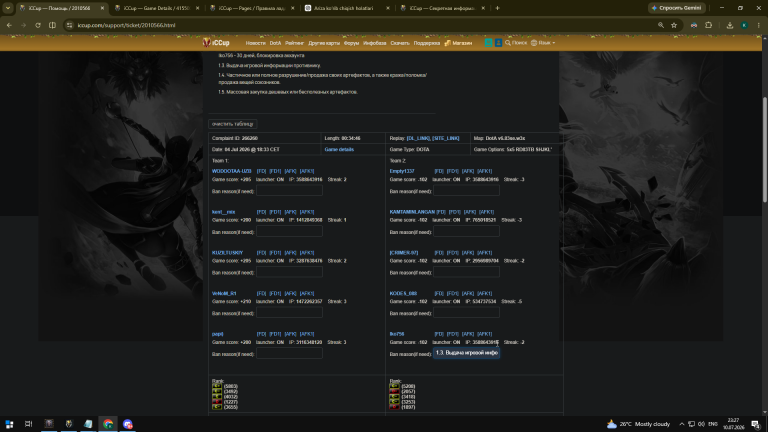Open the KODE5_088 player link
The height and width of the screenshot is (432, 768).
pyautogui.click(x=403, y=293)
